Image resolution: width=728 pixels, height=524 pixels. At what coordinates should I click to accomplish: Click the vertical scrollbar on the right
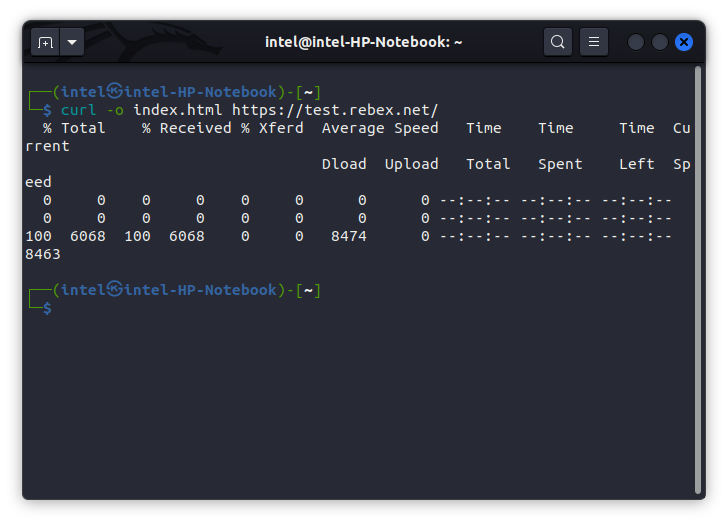coord(697,280)
